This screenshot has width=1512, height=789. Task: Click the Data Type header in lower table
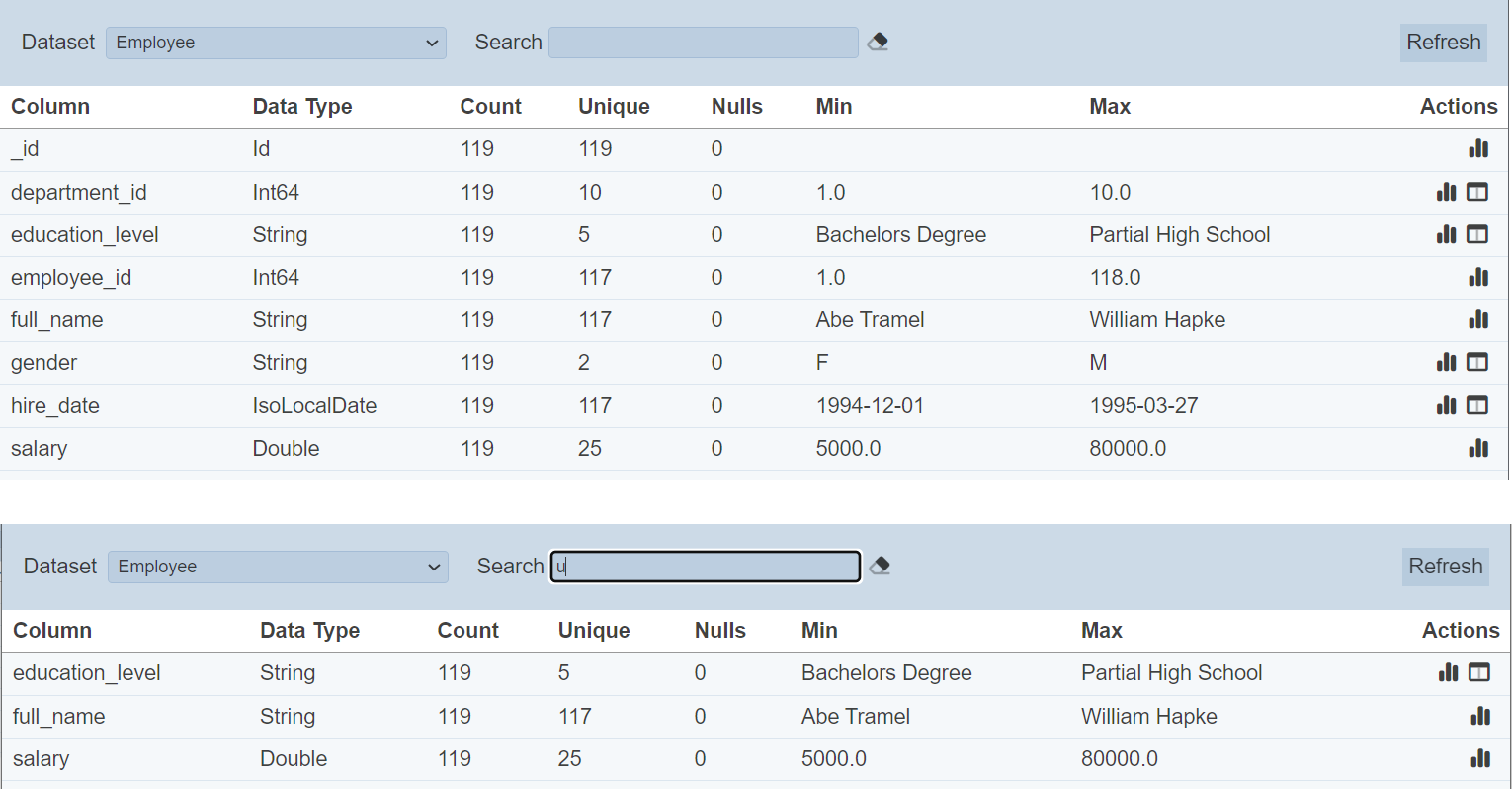point(309,631)
